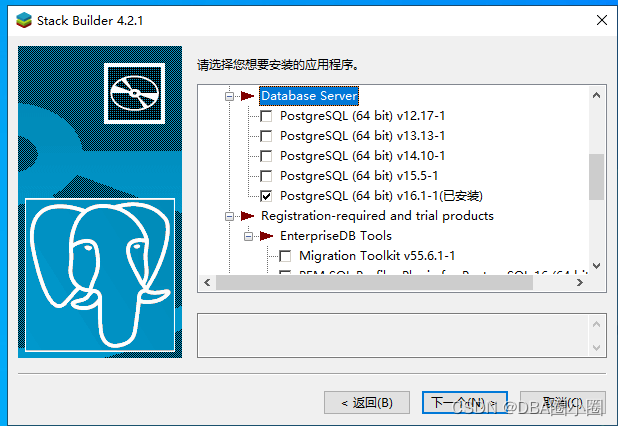Viewport: 618px width, 426px height.
Task: Click the back button 返回(B)
Action: pyautogui.click(x=367, y=403)
